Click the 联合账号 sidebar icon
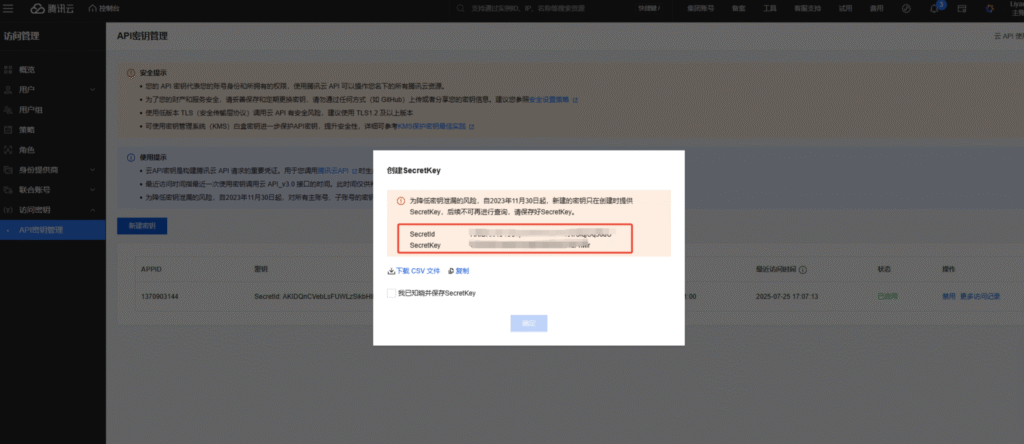Image resolution: width=1024 pixels, height=444 pixels. point(8,191)
